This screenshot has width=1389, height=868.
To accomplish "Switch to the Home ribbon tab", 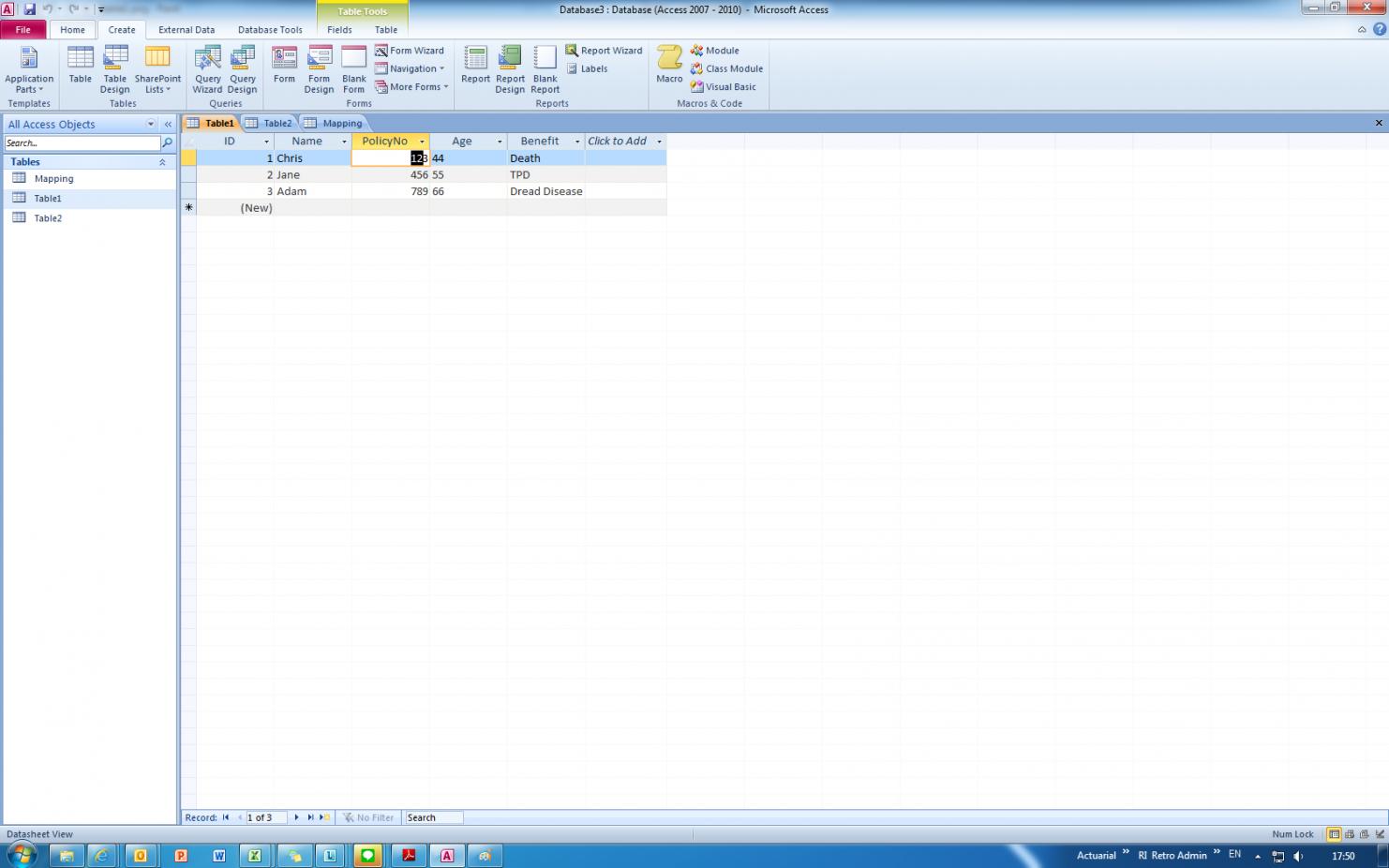I will click(x=72, y=30).
